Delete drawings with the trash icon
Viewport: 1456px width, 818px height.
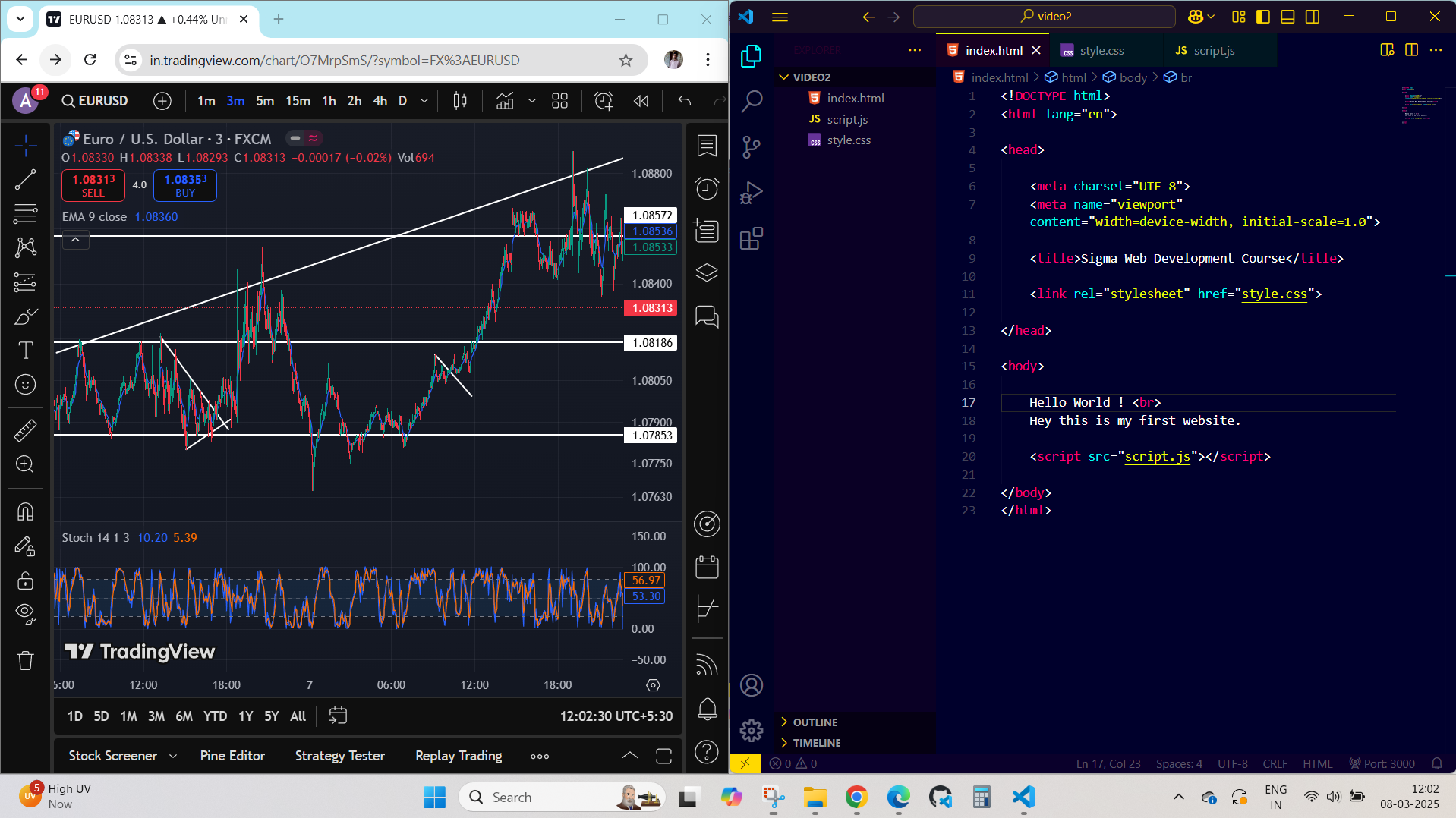[x=25, y=660]
